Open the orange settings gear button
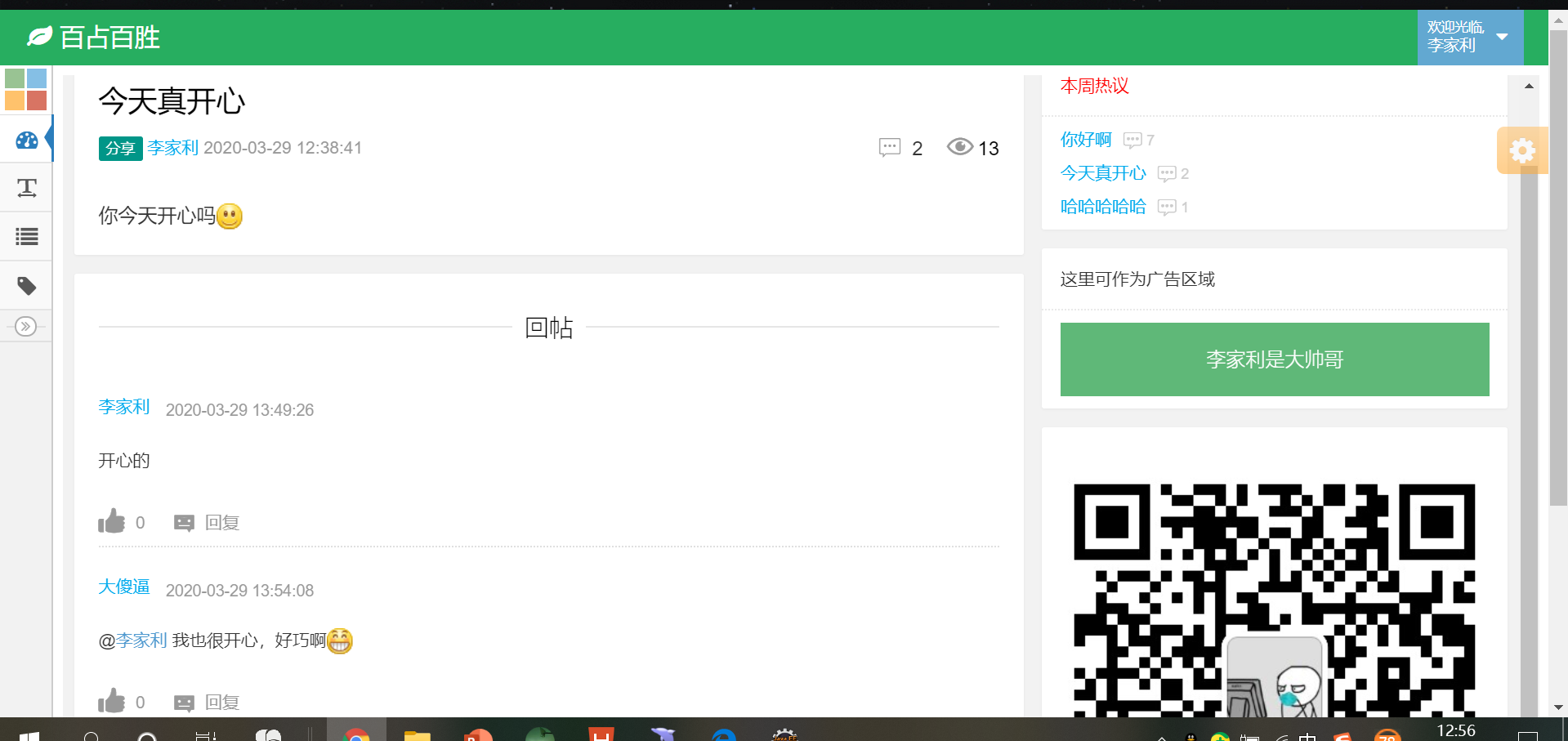 [x=1522, y=150]
